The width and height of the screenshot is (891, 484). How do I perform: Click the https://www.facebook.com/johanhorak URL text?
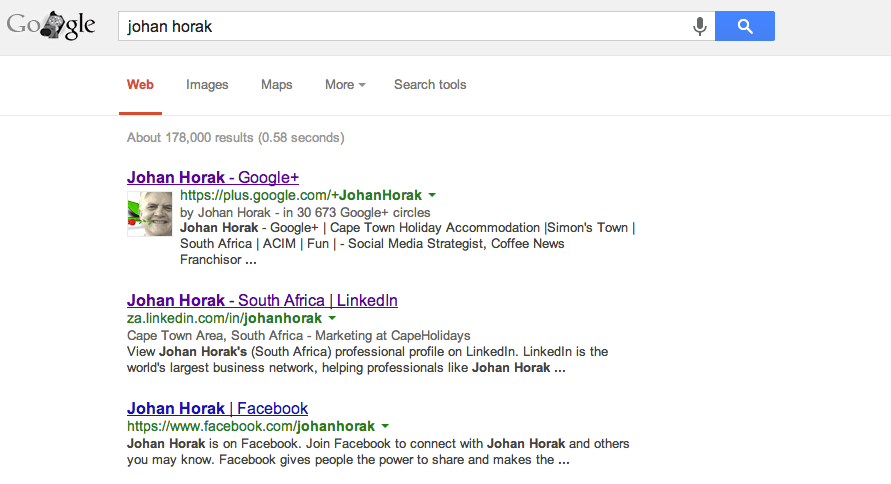(x=251, y=426)
